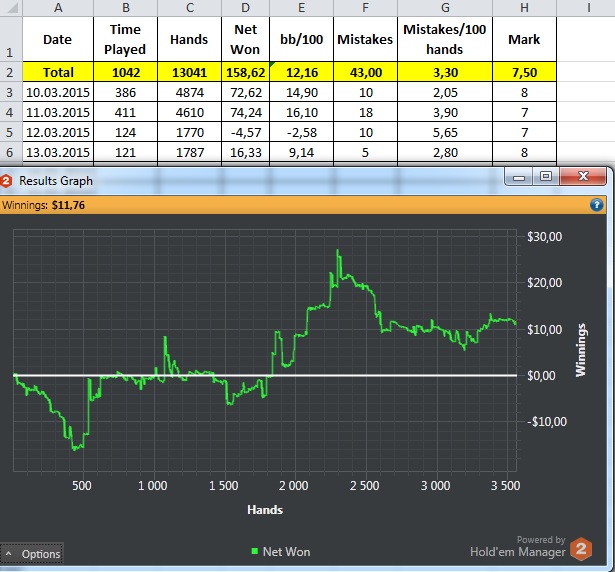Select bb/100 cell -2,58

tap(302, 132)
